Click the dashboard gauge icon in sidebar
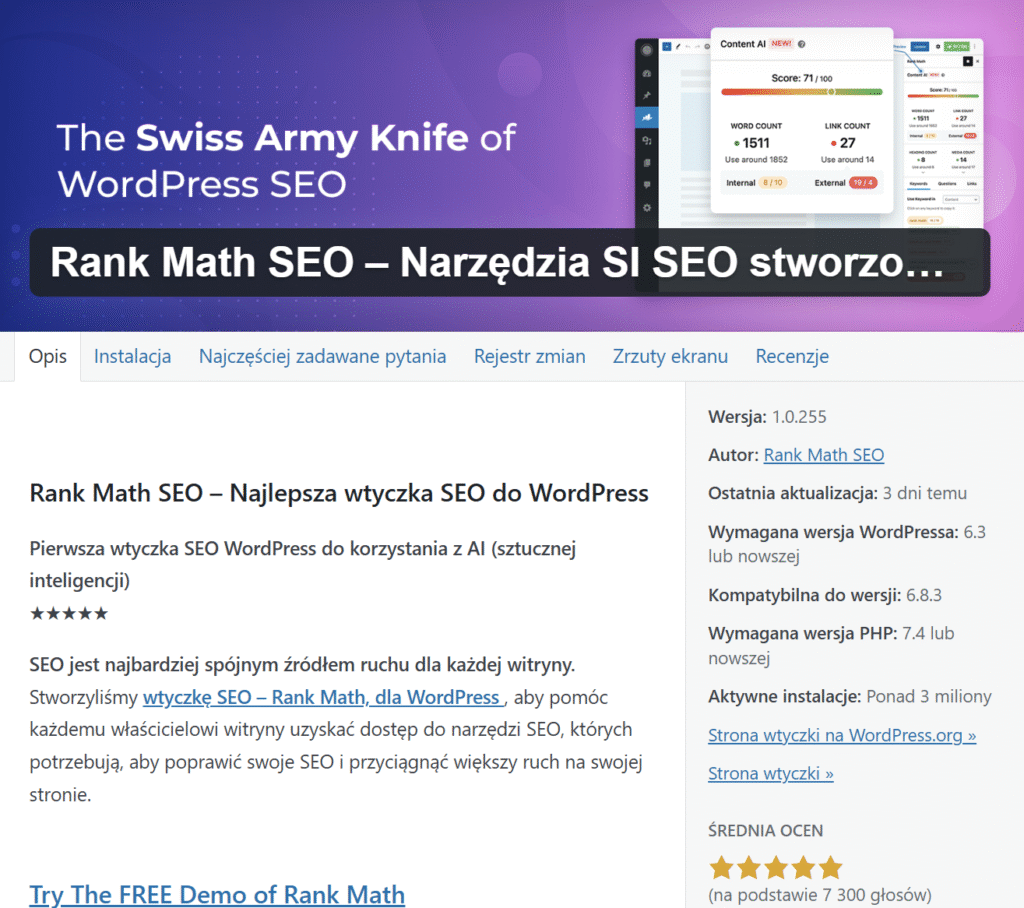 tap(647, 73)
